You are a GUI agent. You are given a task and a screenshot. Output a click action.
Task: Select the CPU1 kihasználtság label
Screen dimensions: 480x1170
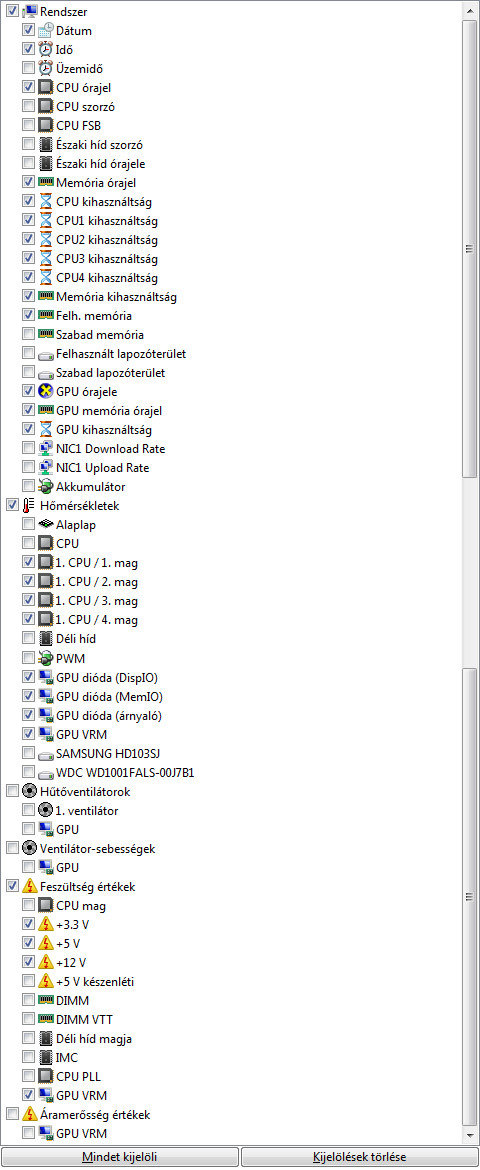107,220
